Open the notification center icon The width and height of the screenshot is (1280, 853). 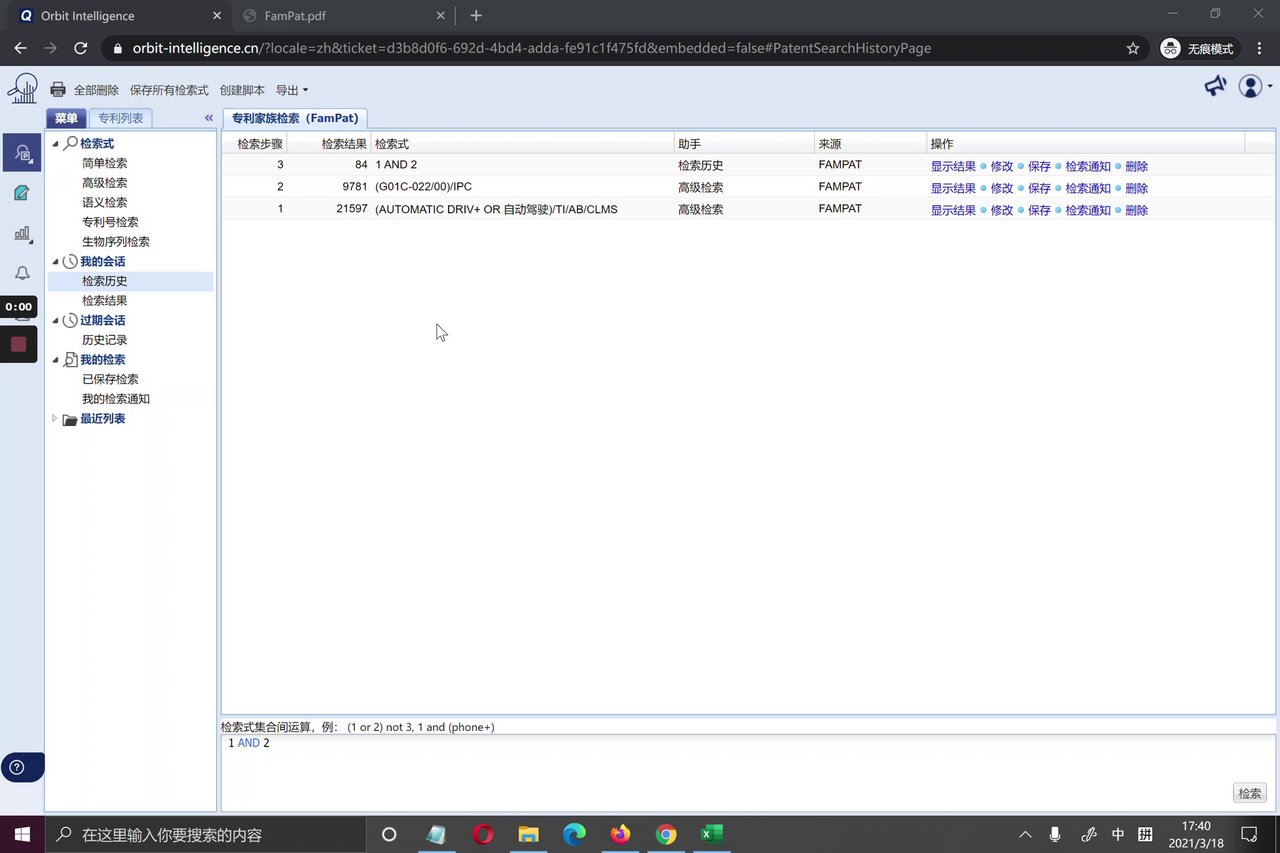(1249, 834)
